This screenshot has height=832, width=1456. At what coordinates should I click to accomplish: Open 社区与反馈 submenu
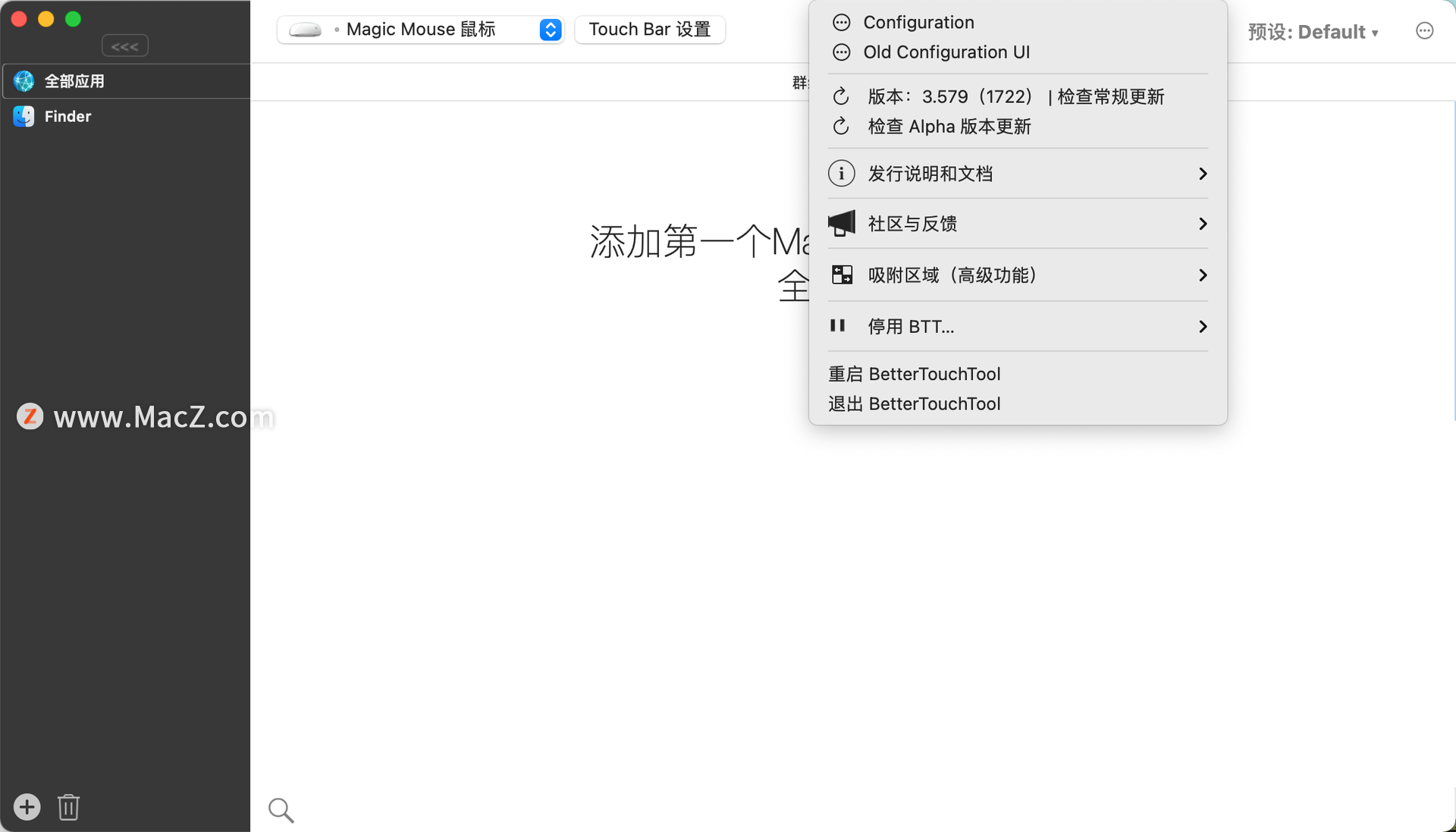coord(1018,224)
